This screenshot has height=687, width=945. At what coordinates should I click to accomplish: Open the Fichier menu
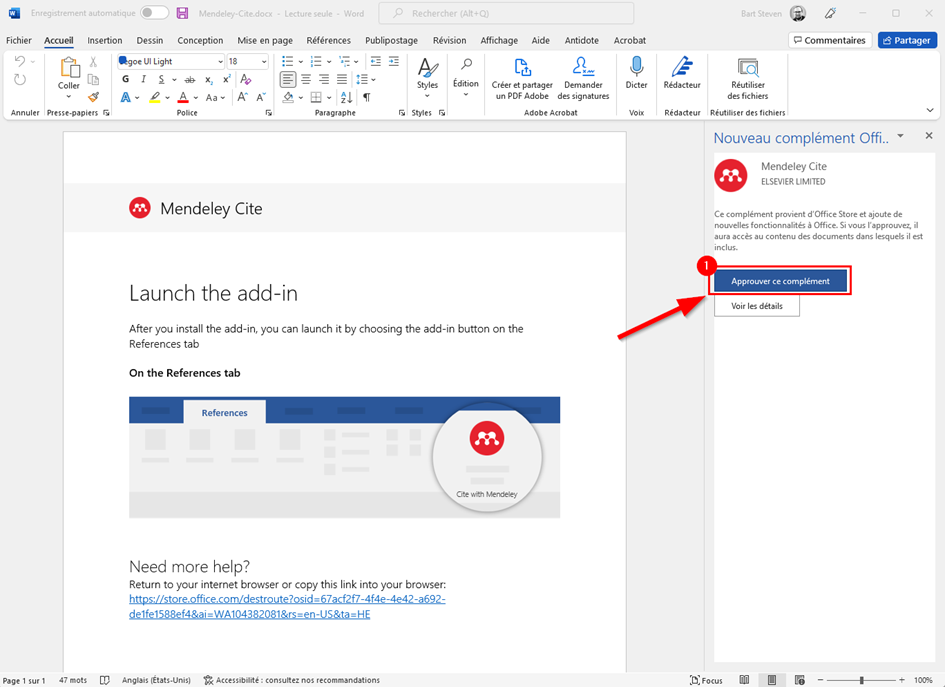19,40
